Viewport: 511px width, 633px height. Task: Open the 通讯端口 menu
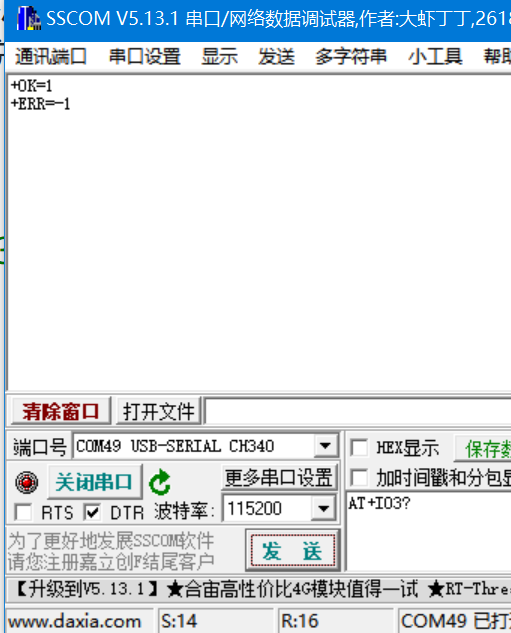(x=51, y=56)
